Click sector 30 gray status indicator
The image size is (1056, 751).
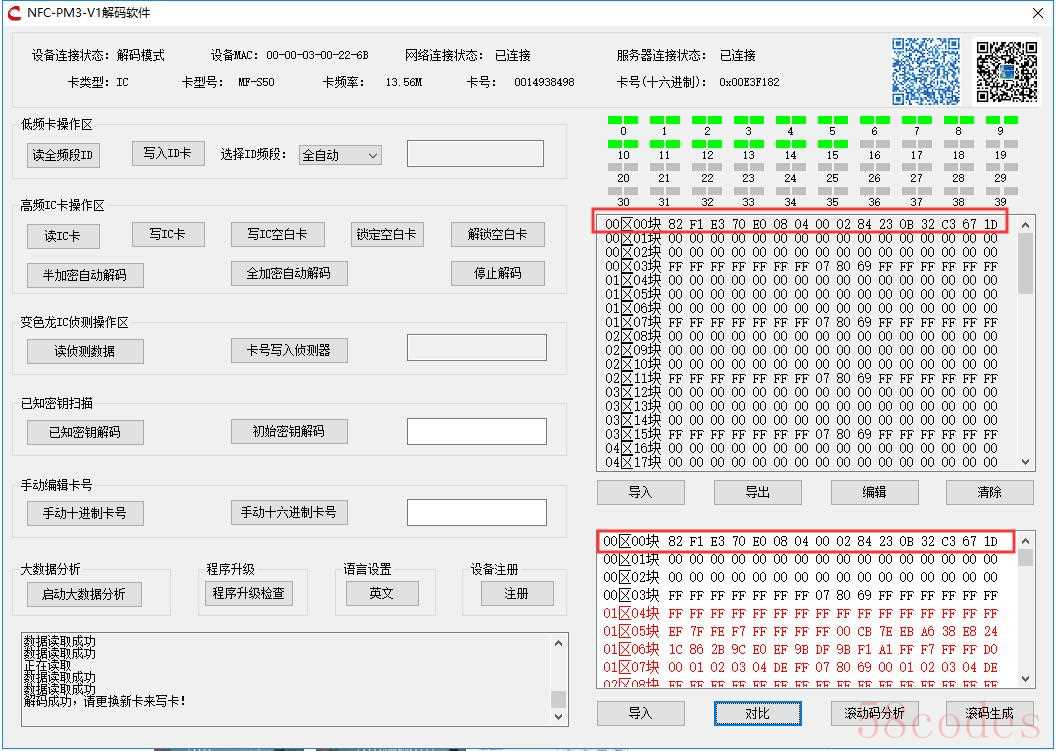[623, 191]
